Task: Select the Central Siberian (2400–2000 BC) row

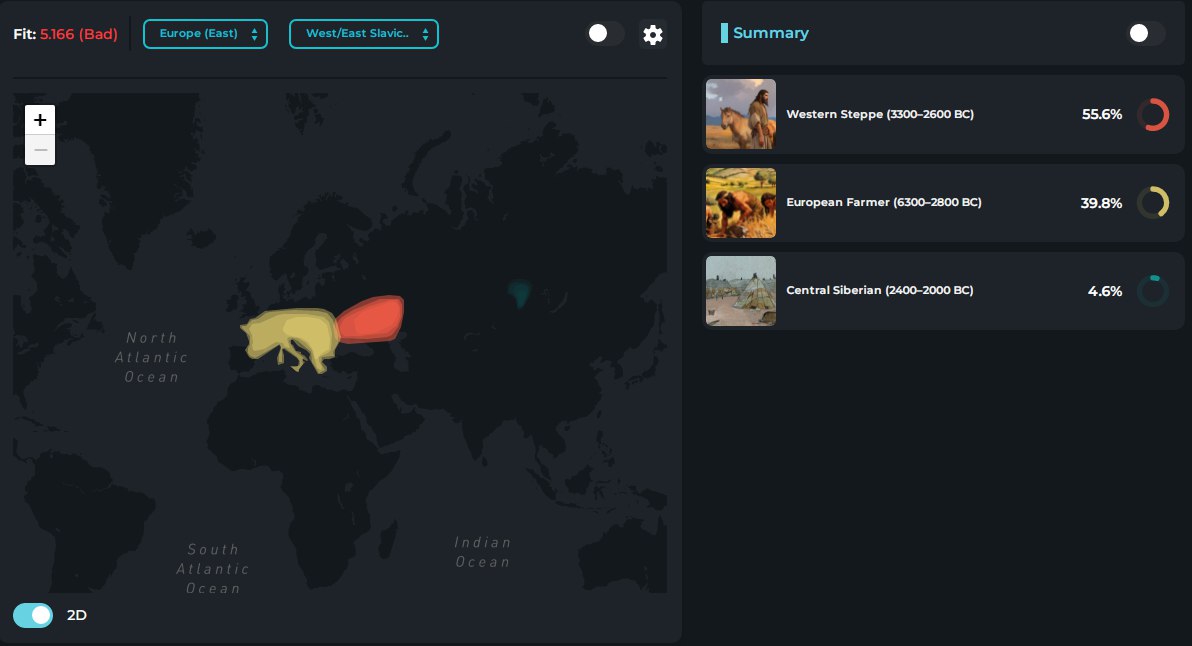Action: coord(943,291)
